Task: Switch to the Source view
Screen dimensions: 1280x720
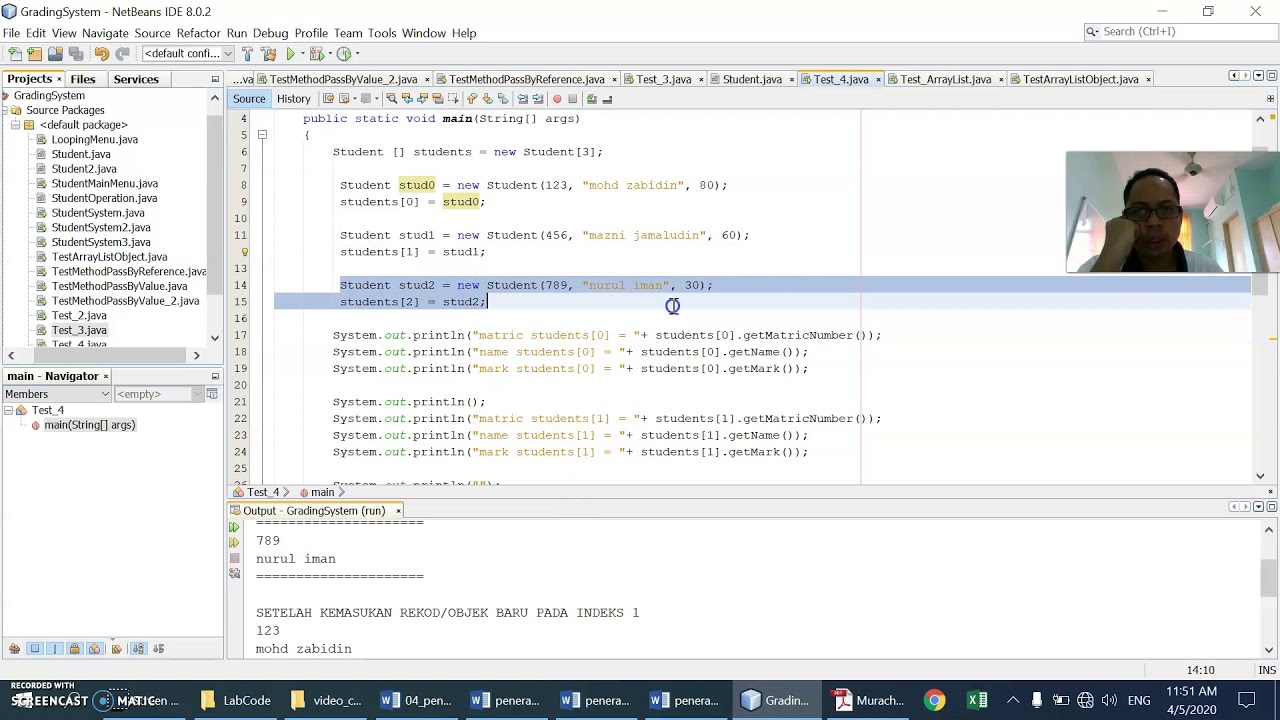Action: [x=249, y=99]
